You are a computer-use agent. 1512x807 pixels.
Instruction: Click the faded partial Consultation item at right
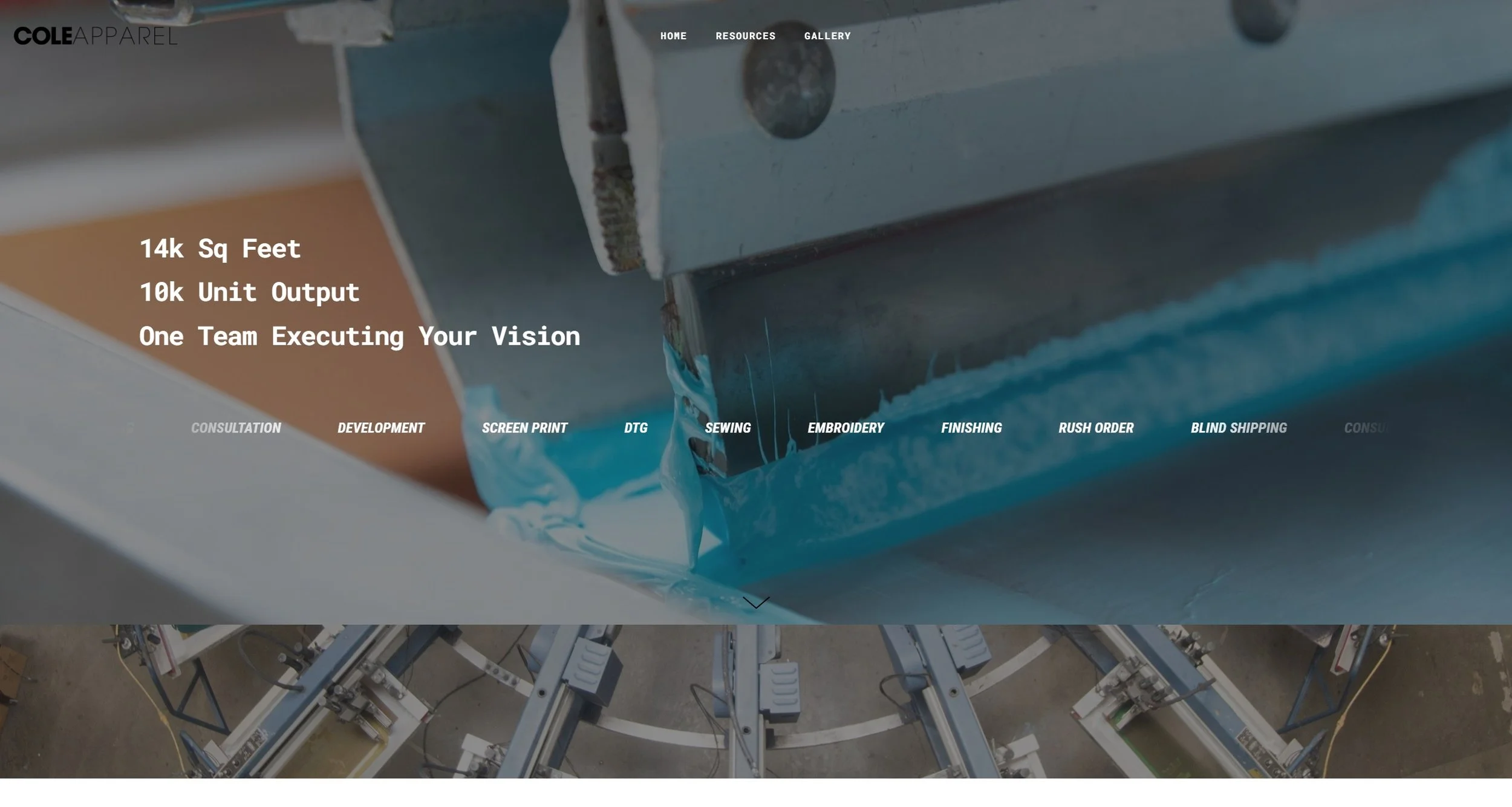(x=1364, y=428)
